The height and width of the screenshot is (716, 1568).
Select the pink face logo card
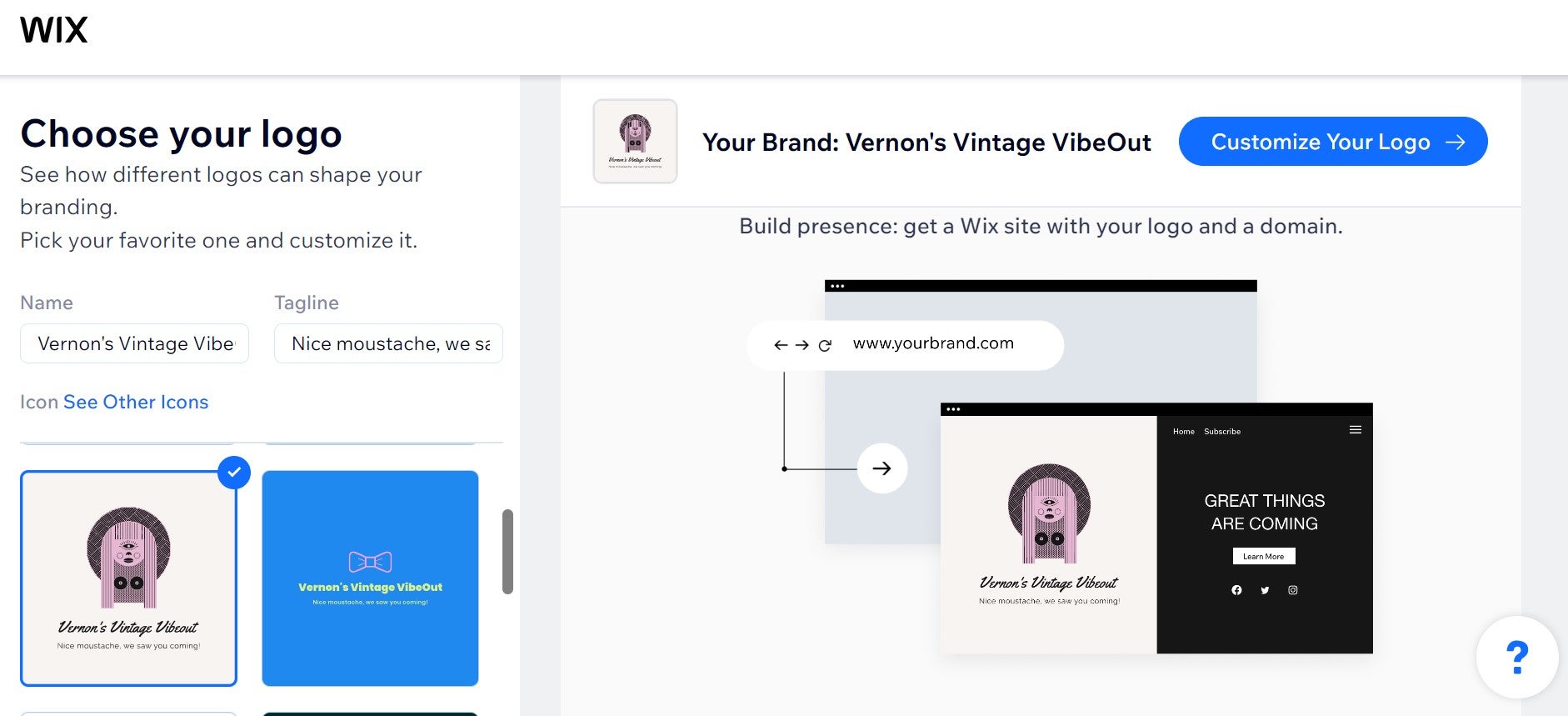pyautogui.click(x=129, y=578)
